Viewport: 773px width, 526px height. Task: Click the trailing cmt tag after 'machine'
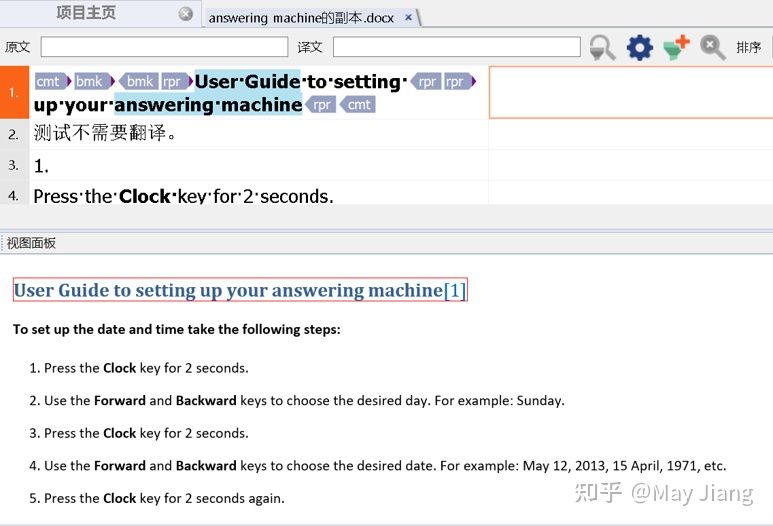[x=359, y=105]
